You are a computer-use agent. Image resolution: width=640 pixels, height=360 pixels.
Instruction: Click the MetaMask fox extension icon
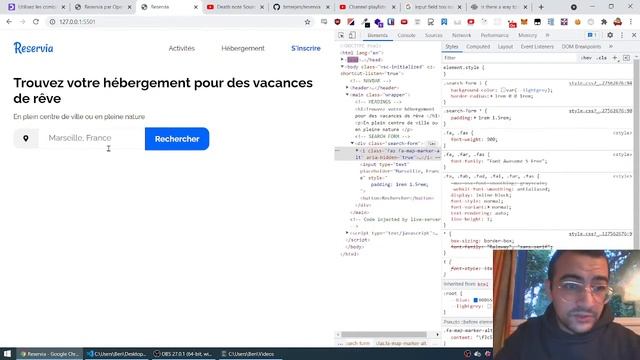(x=524, y=22)
